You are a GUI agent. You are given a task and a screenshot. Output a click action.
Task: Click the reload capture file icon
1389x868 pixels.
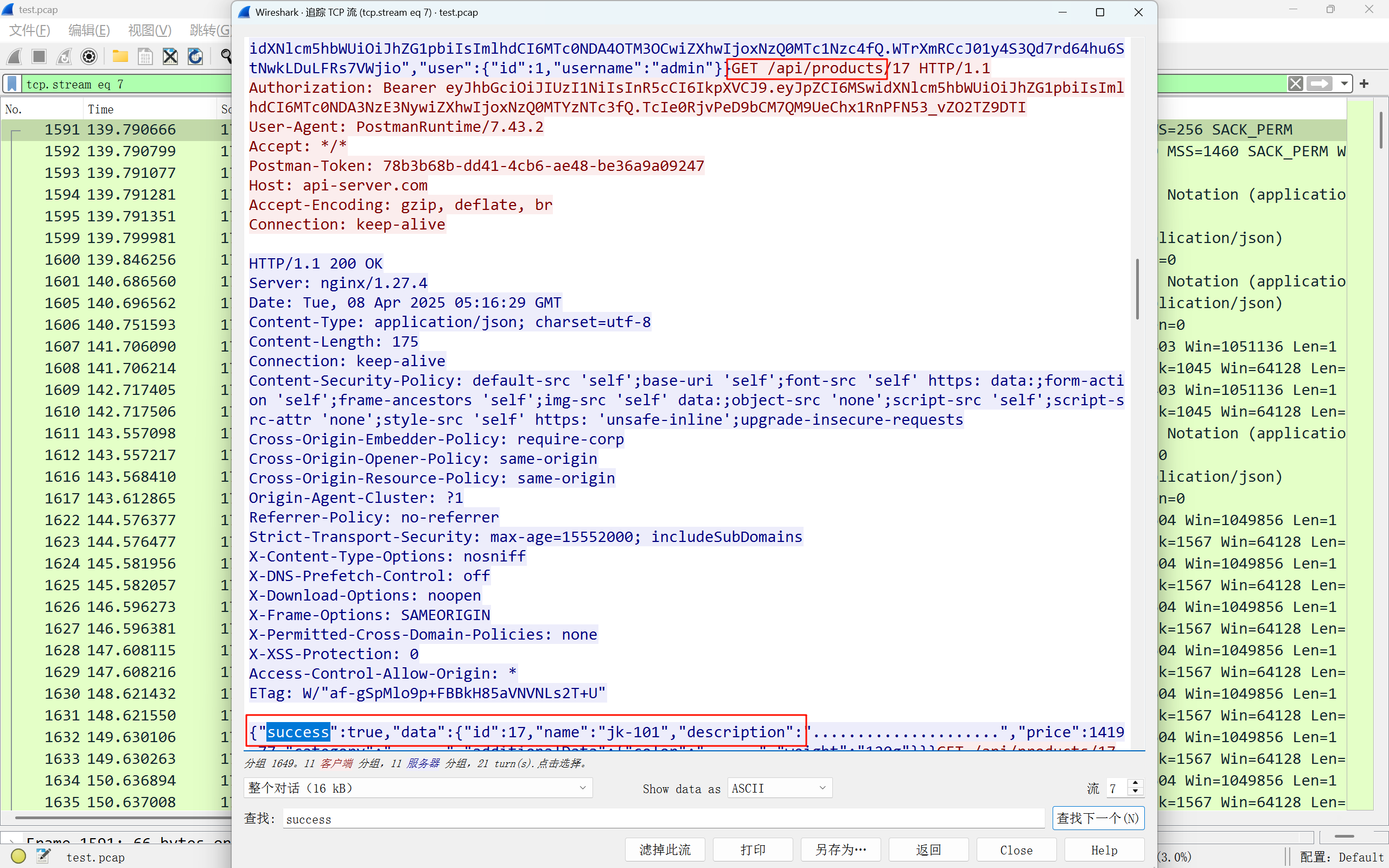(x=195, y=56)
